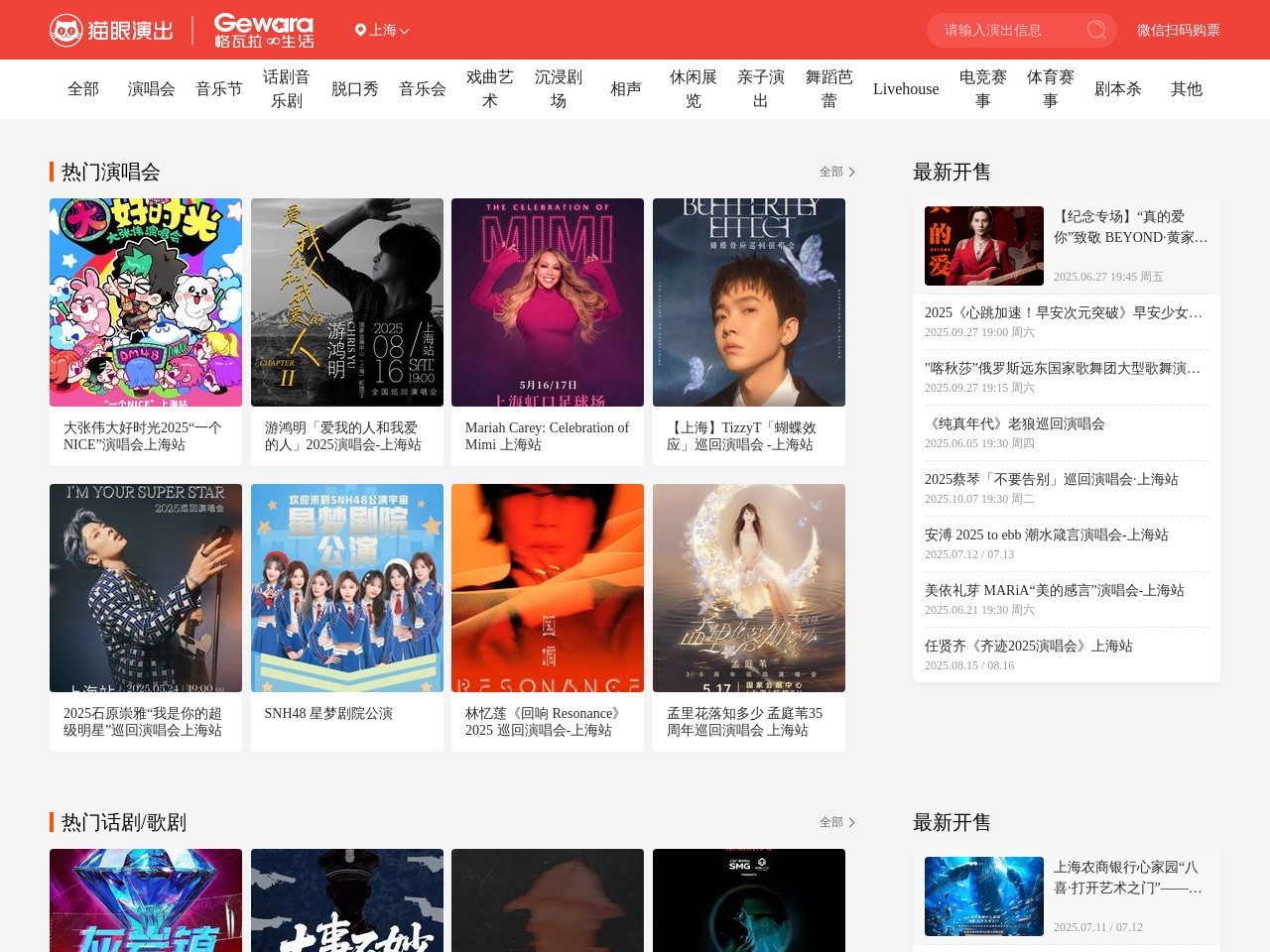
Task: Open 任贤齐《齐迹2025演唱会》上海站 listing
Action: pos(1067,654)
